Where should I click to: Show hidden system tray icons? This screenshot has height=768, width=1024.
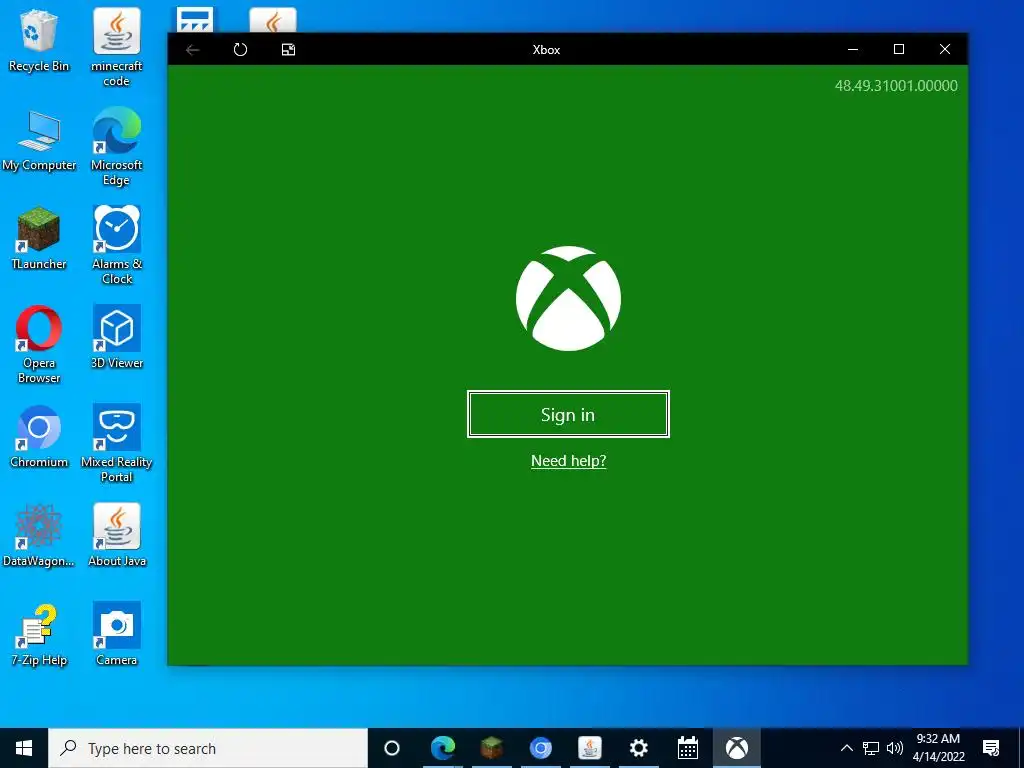(x=846, y=748)
